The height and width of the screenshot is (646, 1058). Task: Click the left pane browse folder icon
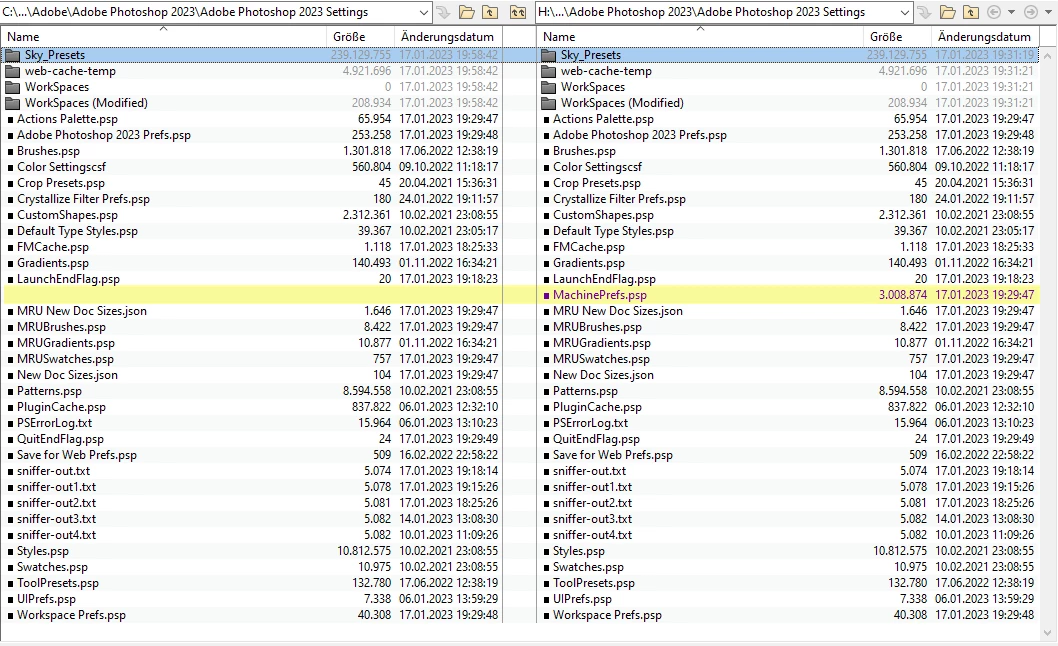(x=466, y=12)
